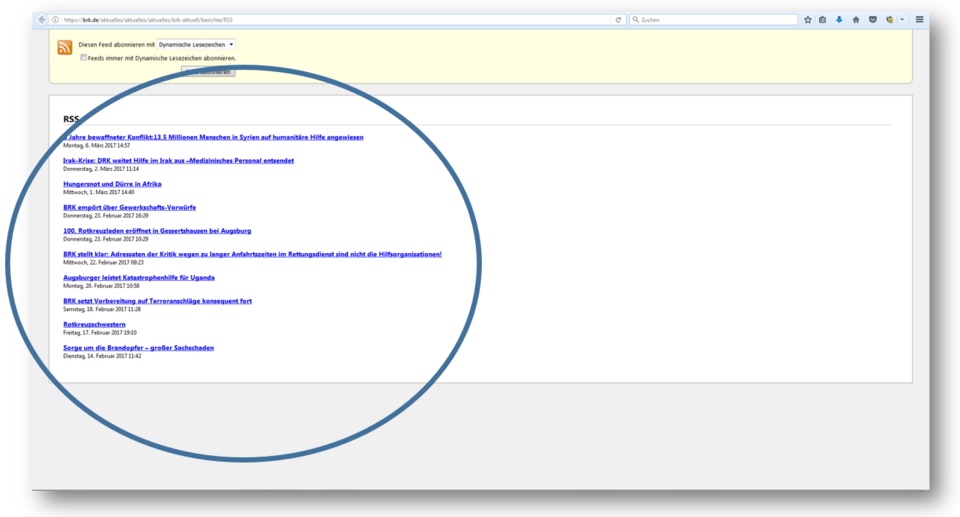Click the Pocket icon in toolbar
The width and height of the screenshot is (960, 517).
pos(872,20)
